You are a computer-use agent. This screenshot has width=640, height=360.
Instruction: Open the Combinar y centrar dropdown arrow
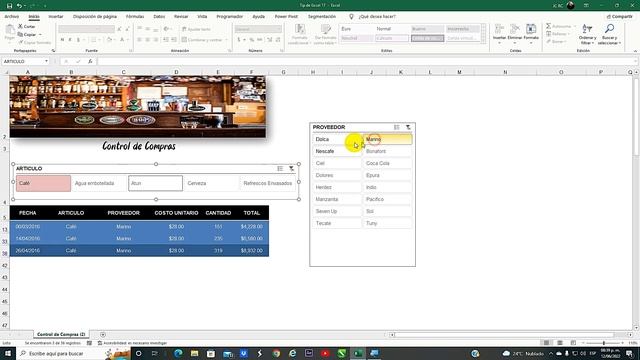click(226, 40)
